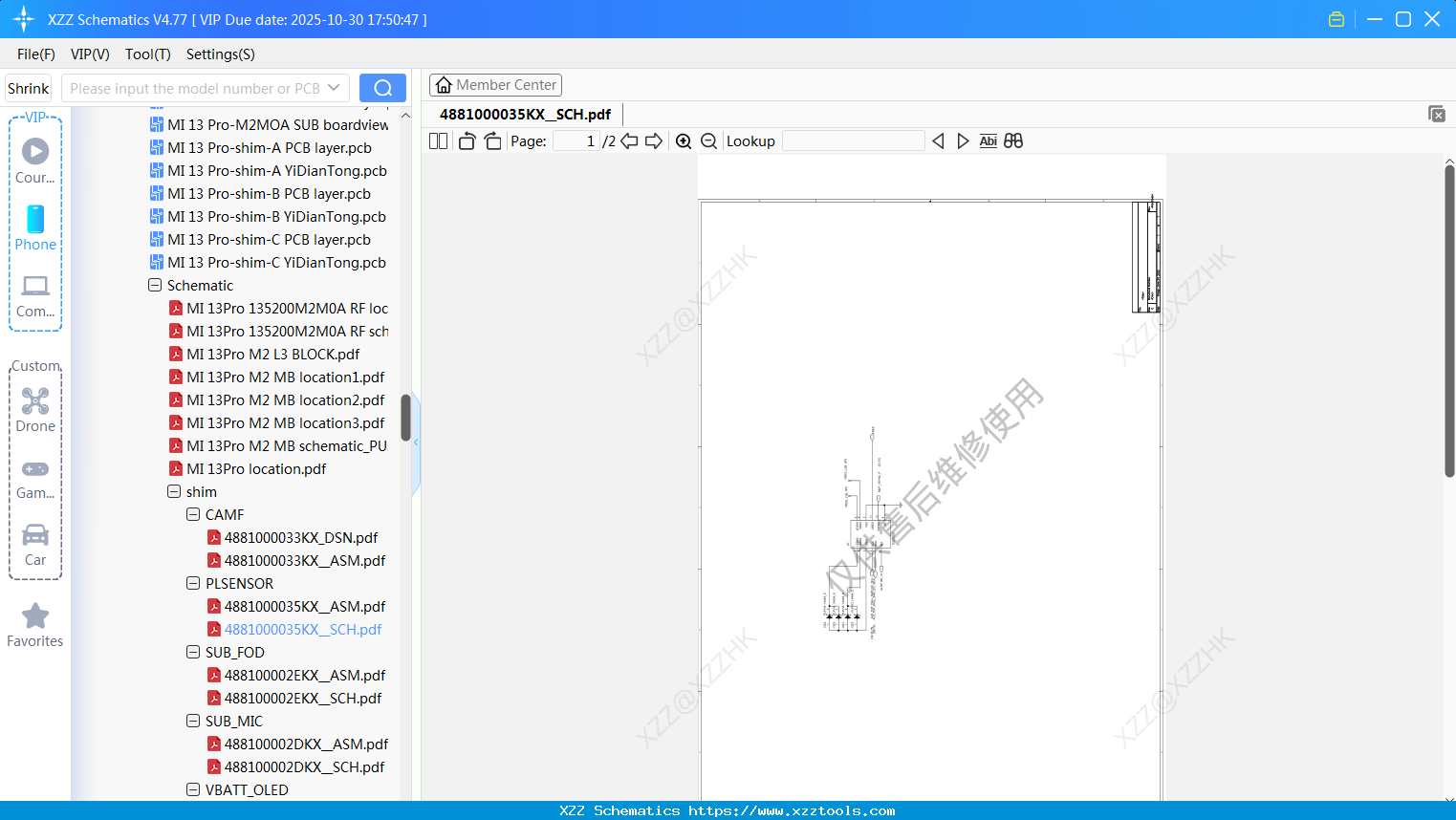This screenshot has height=820, width=1456.
Task: Click inside the Lookup search field
Action: [852, 140]
